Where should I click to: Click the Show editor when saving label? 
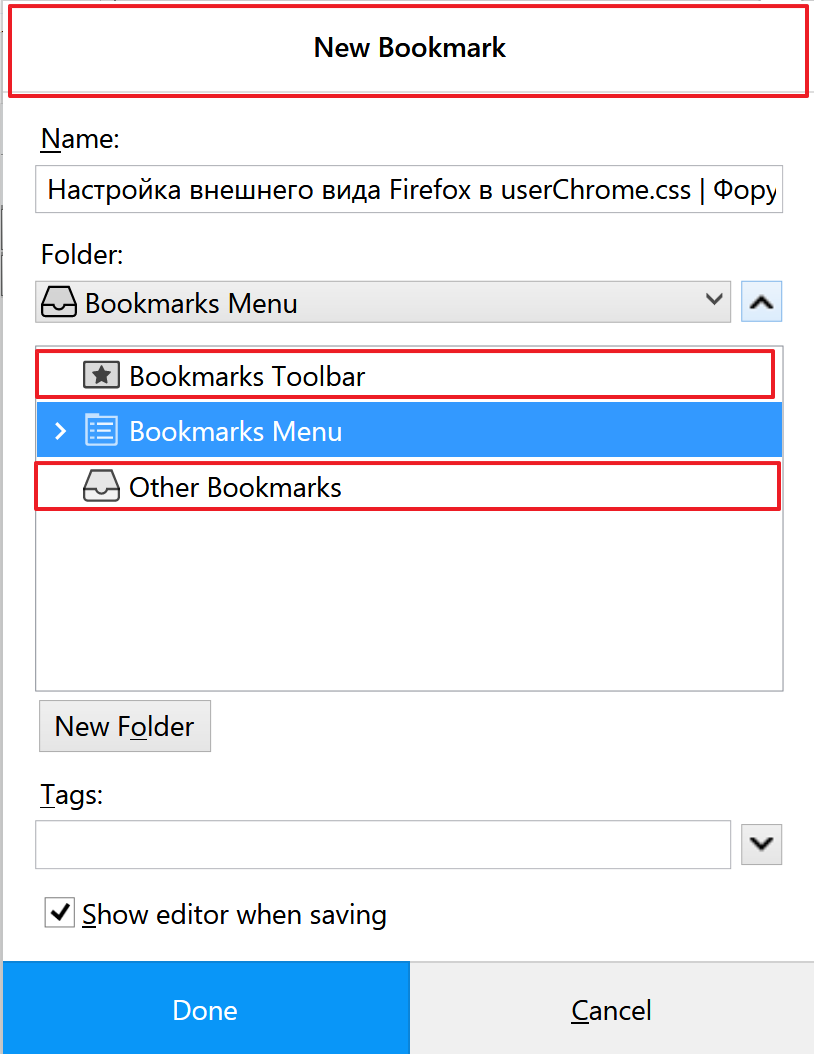point(234,915)
